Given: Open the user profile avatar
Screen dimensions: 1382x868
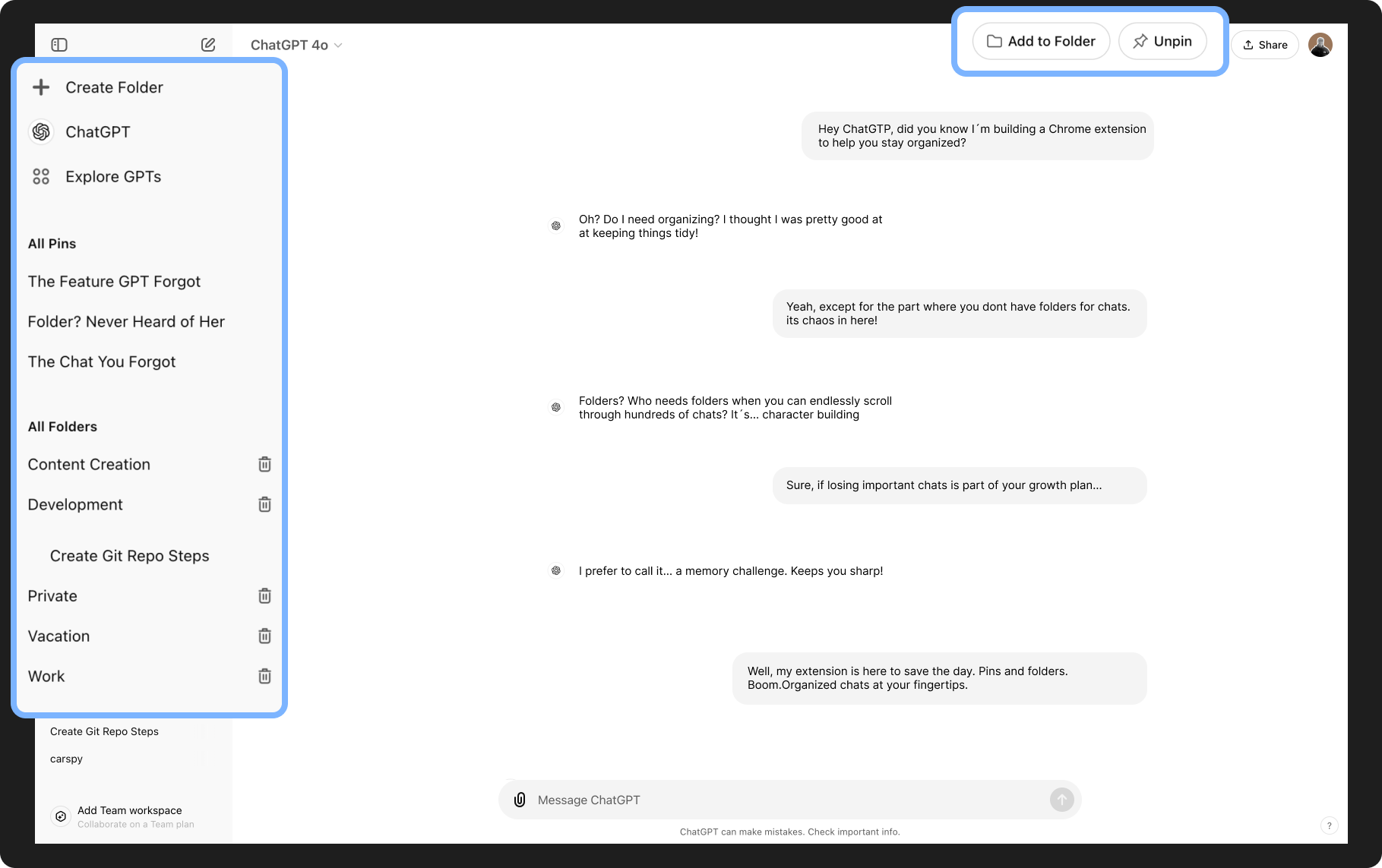Looking at the screenshot, I should tap(1320, 45).
